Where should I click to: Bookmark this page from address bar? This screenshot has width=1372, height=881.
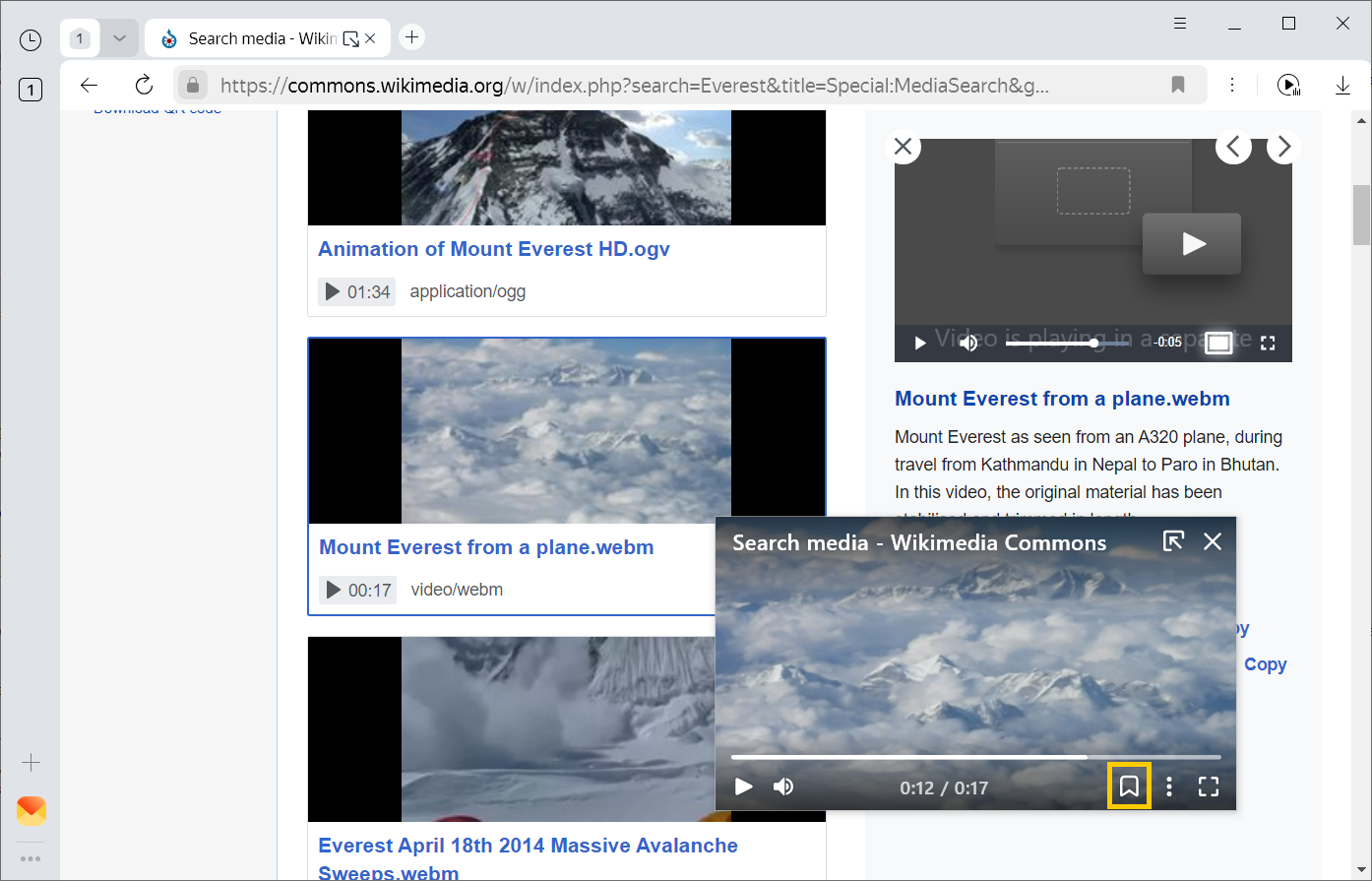click(1178, 85)
